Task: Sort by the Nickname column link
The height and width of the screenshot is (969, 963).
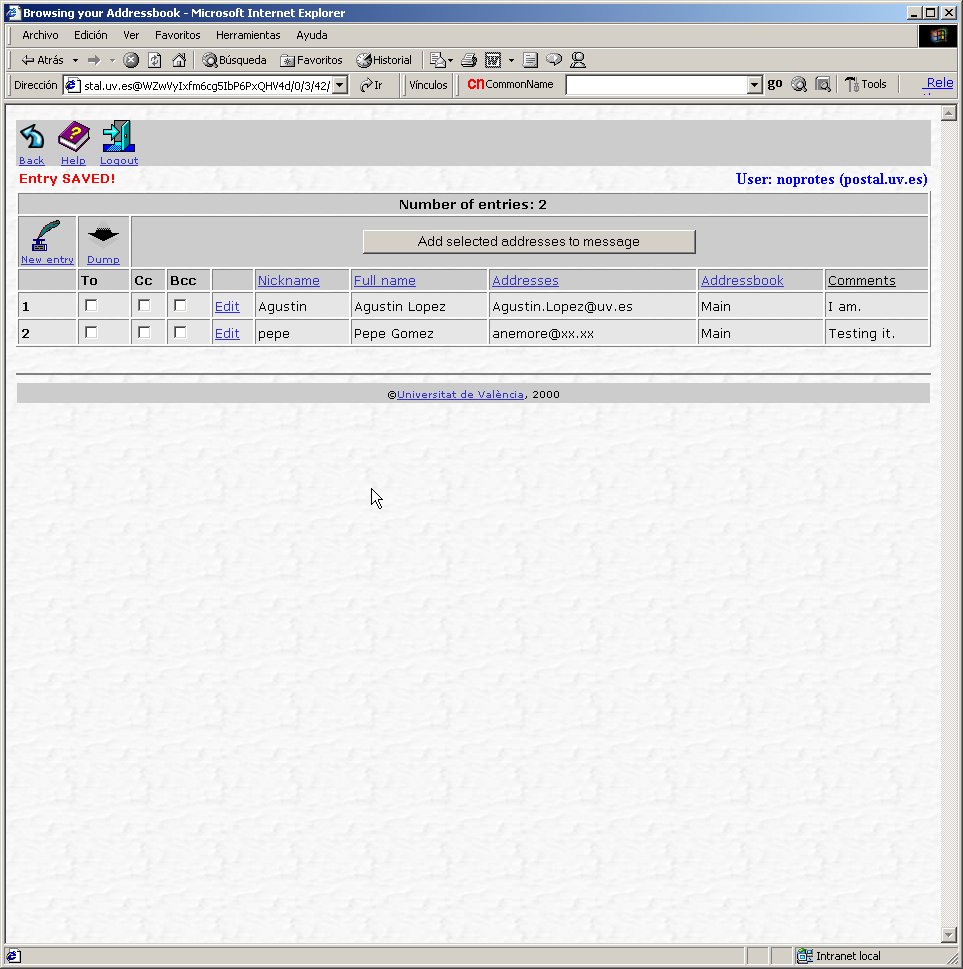Action: [289, 281]
